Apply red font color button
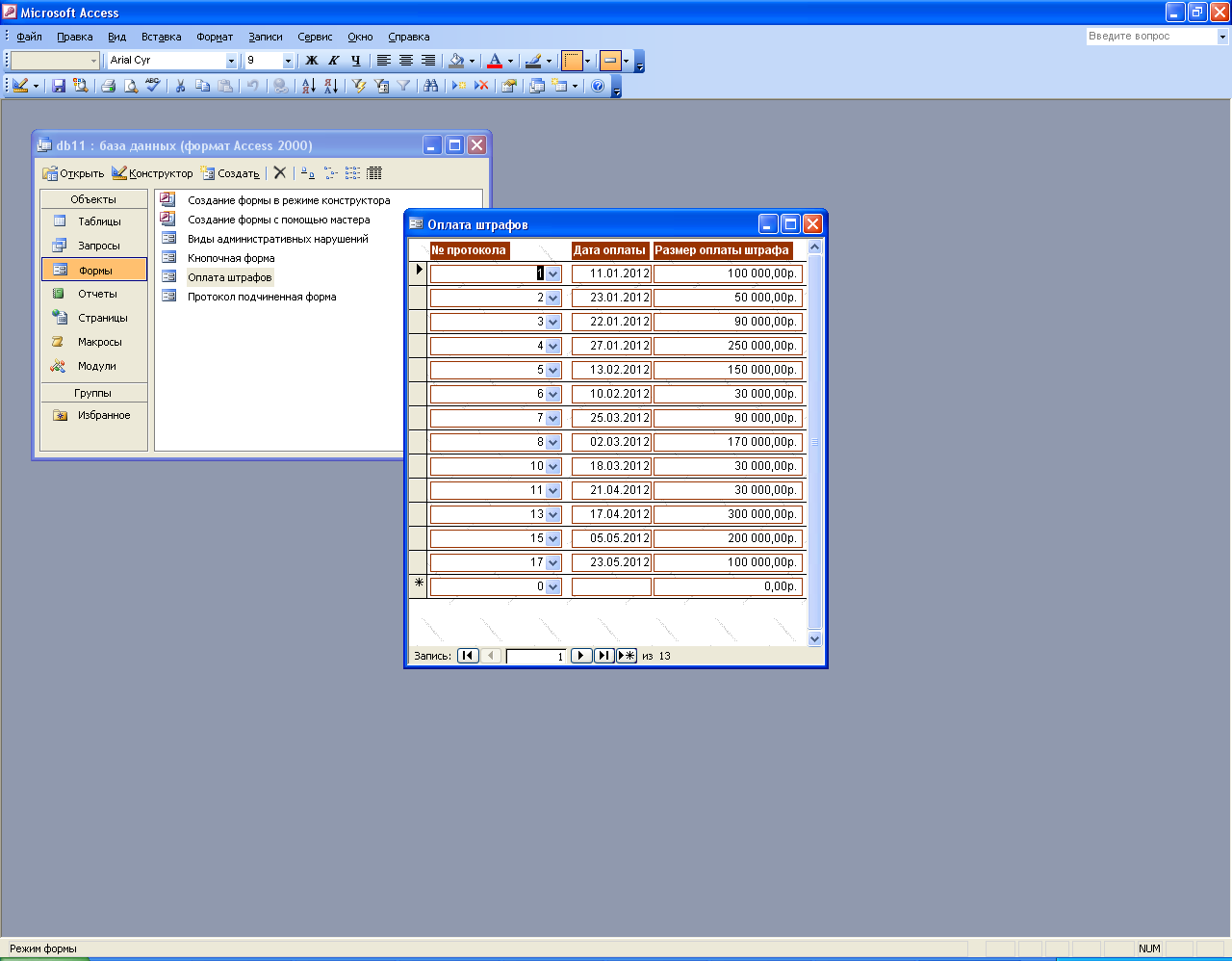The height and width of the screenshot is (961, 1232). [495, 61]
